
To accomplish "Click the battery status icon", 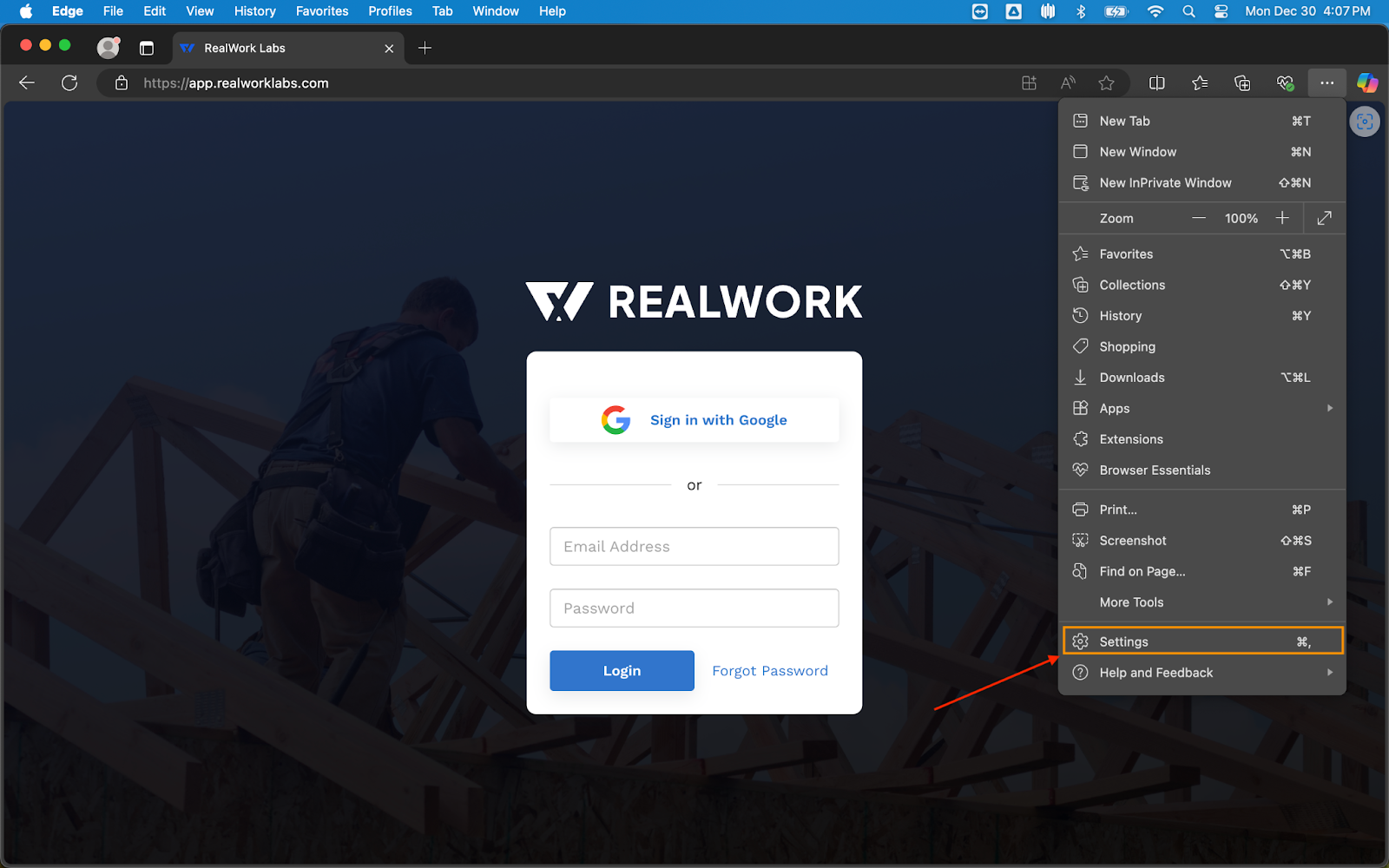I will pyautogui.click(x=1116, y=11).
